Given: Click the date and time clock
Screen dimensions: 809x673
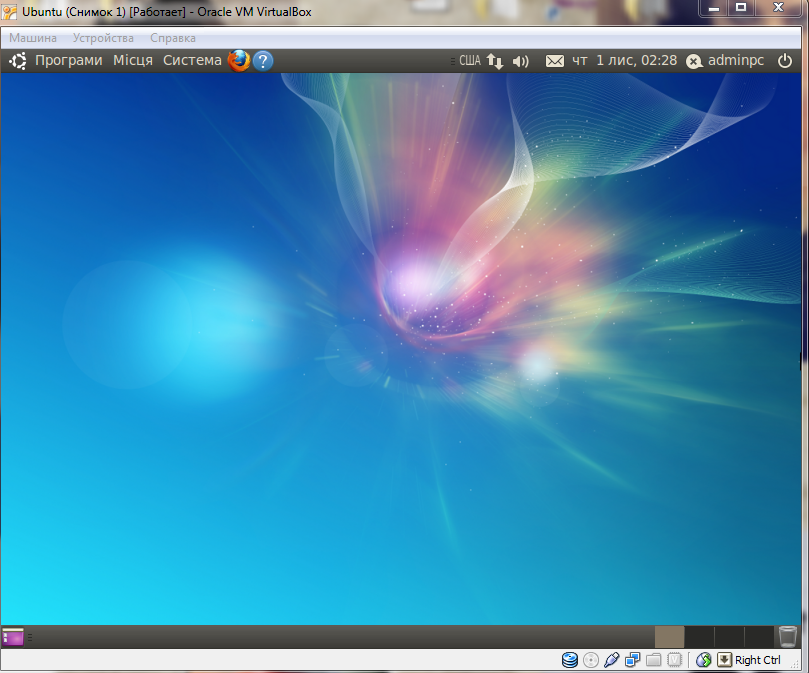Looking at the screenshot, I should click(624, 60).
